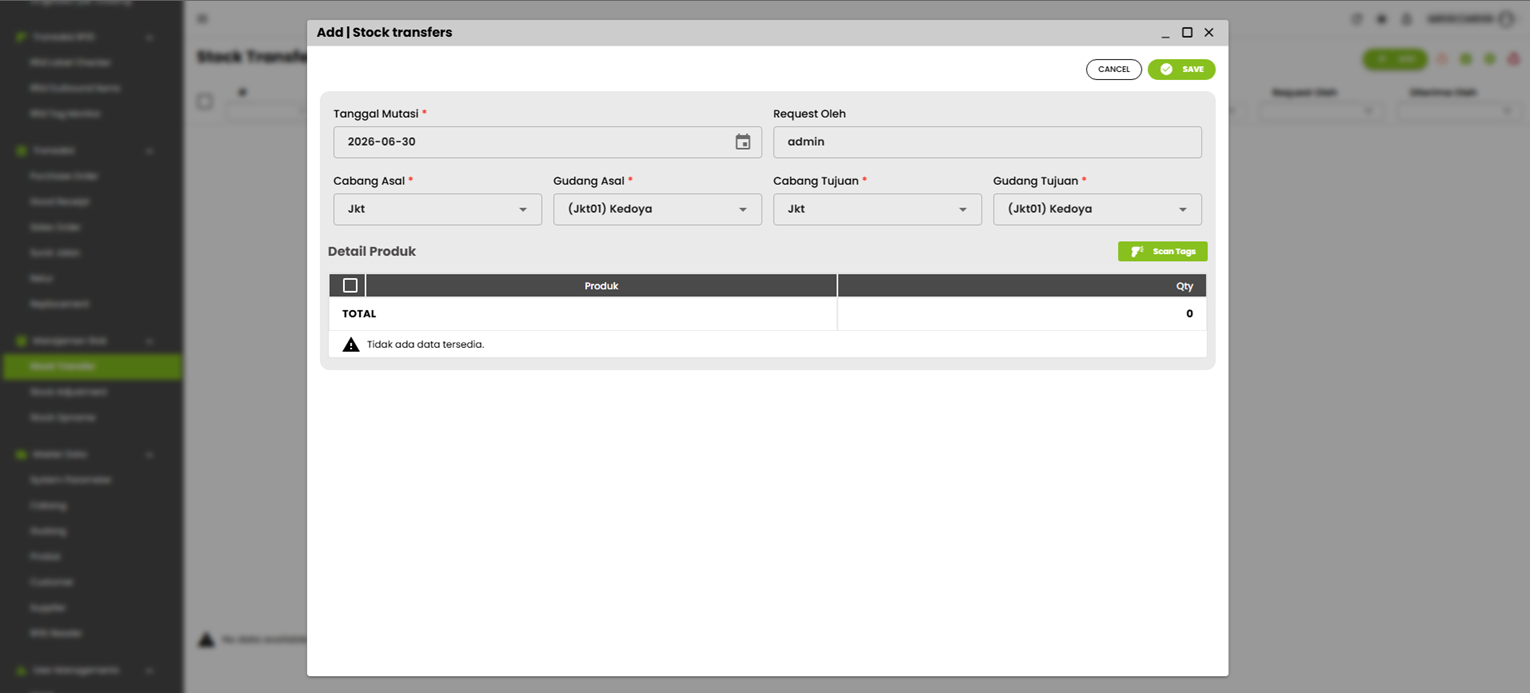Expand the Gudang Tujuan dropdown
Screen dimensions: 1530x693
click(x=1098, y=209)
